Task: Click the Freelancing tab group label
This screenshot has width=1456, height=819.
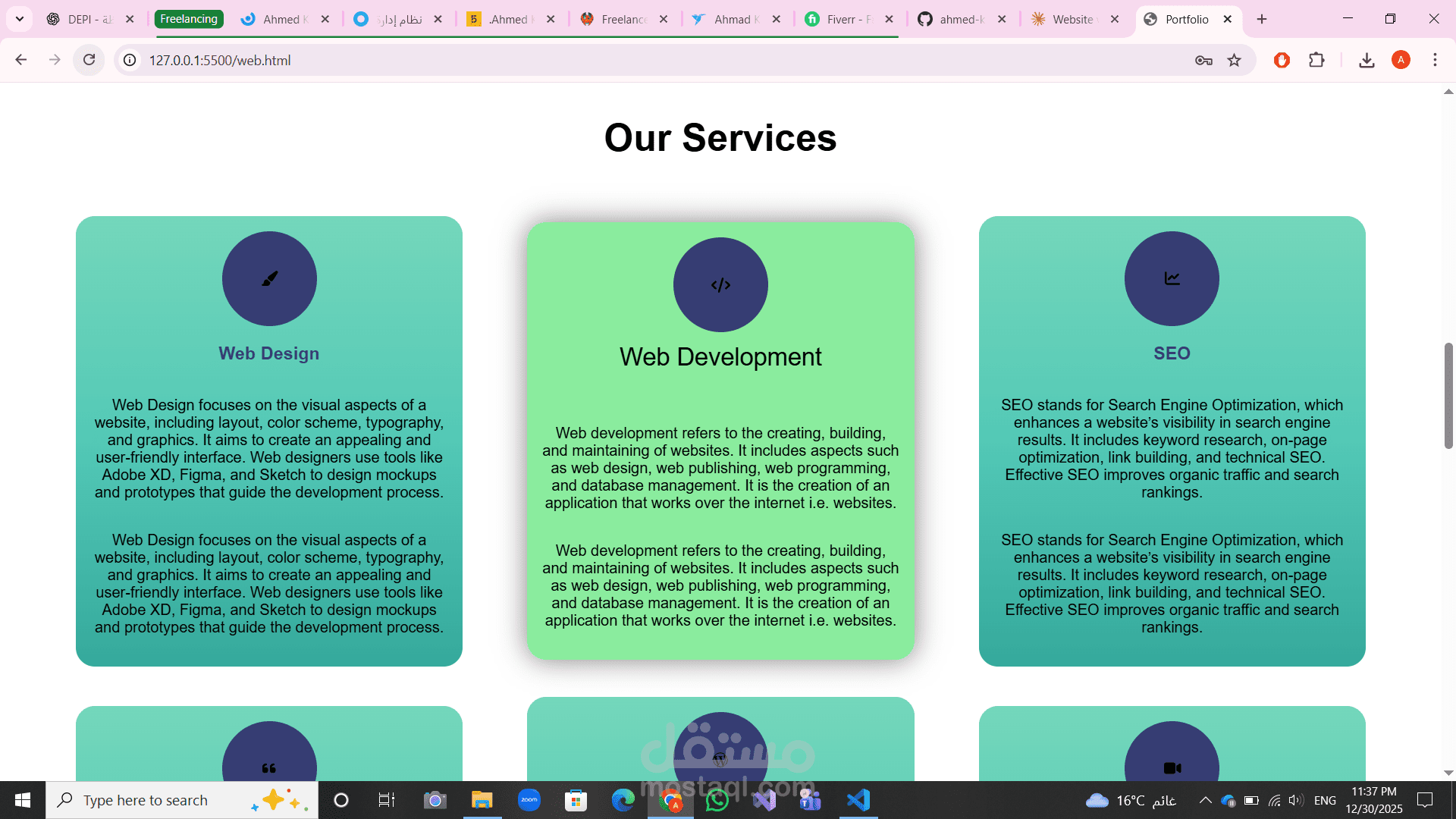Action: click(189, 19)
